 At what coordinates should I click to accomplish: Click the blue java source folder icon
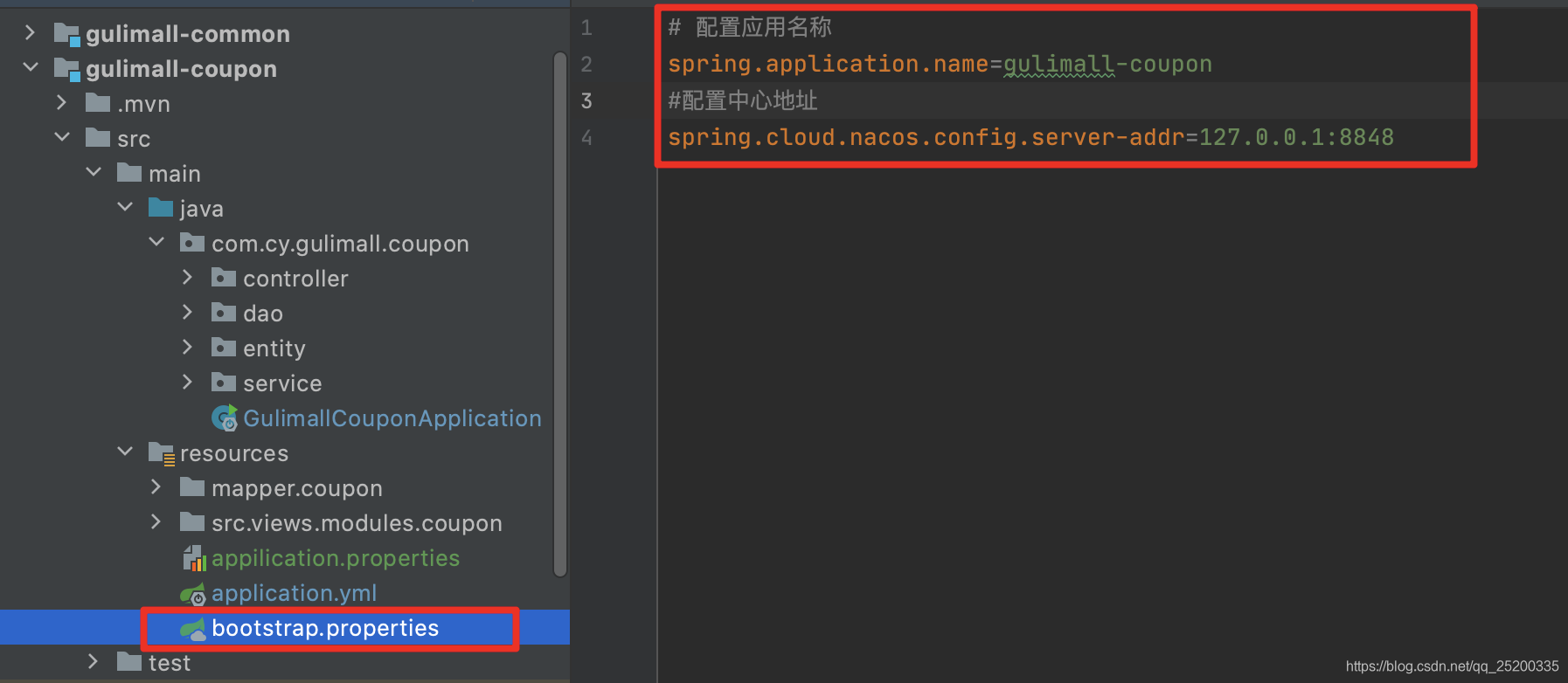161,208
